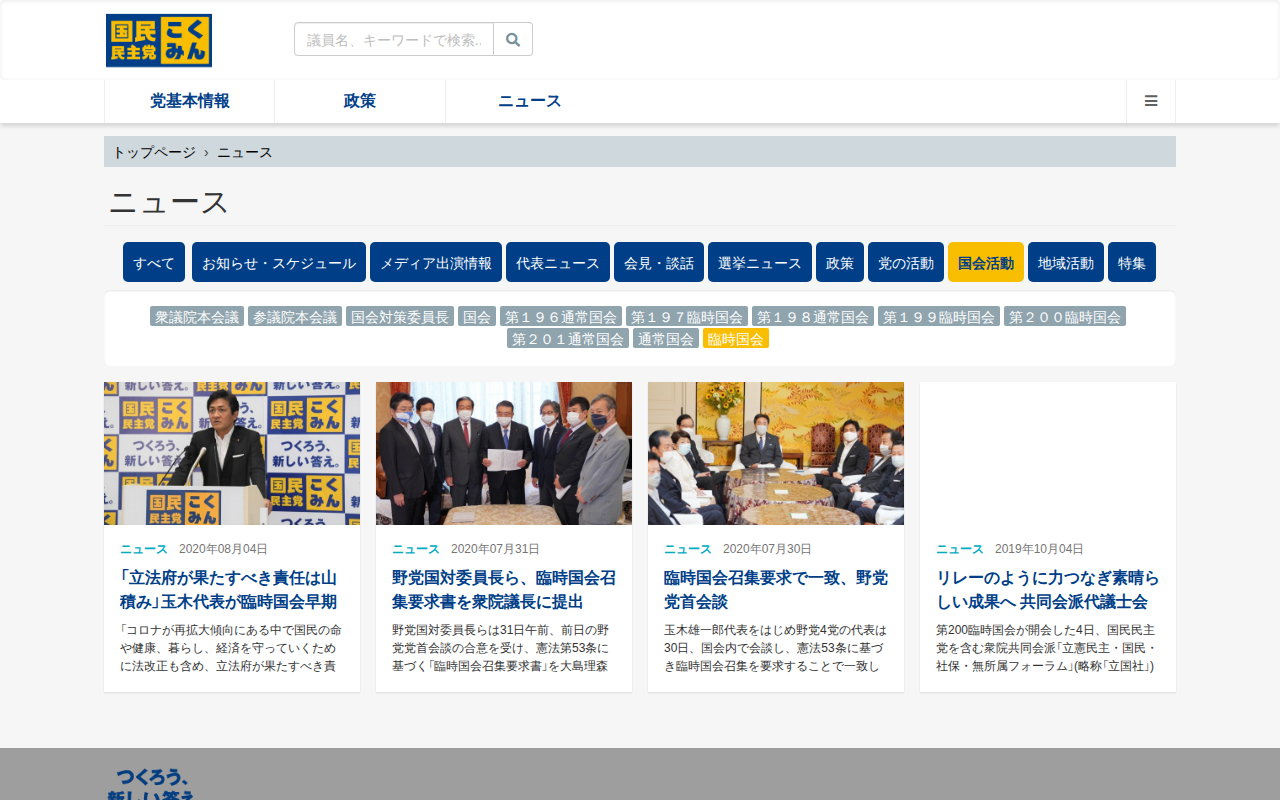Click ニュース label on 2020年07月31日 card

click(416, 549)
